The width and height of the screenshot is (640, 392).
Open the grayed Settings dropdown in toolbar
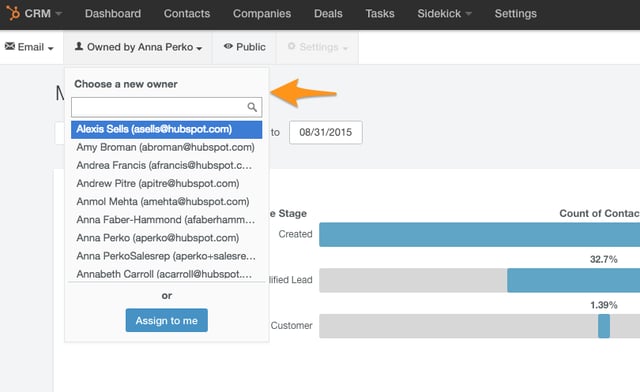pos(318,47)
